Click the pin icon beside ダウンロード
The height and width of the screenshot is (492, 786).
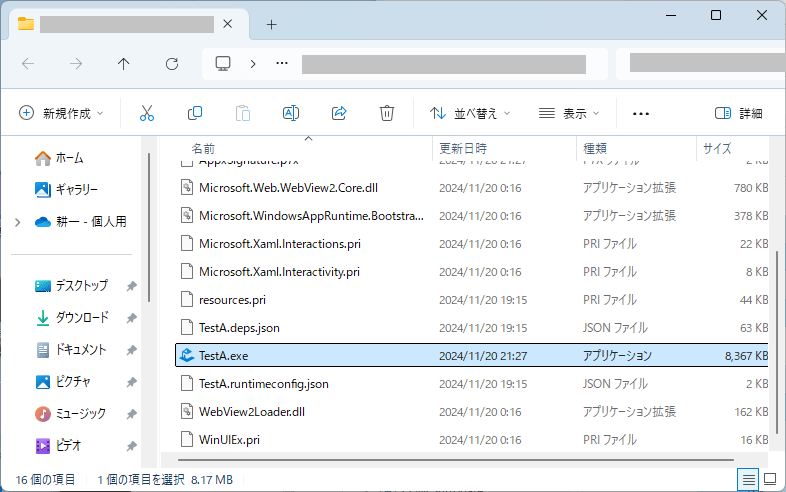click(x=131, y=318)
